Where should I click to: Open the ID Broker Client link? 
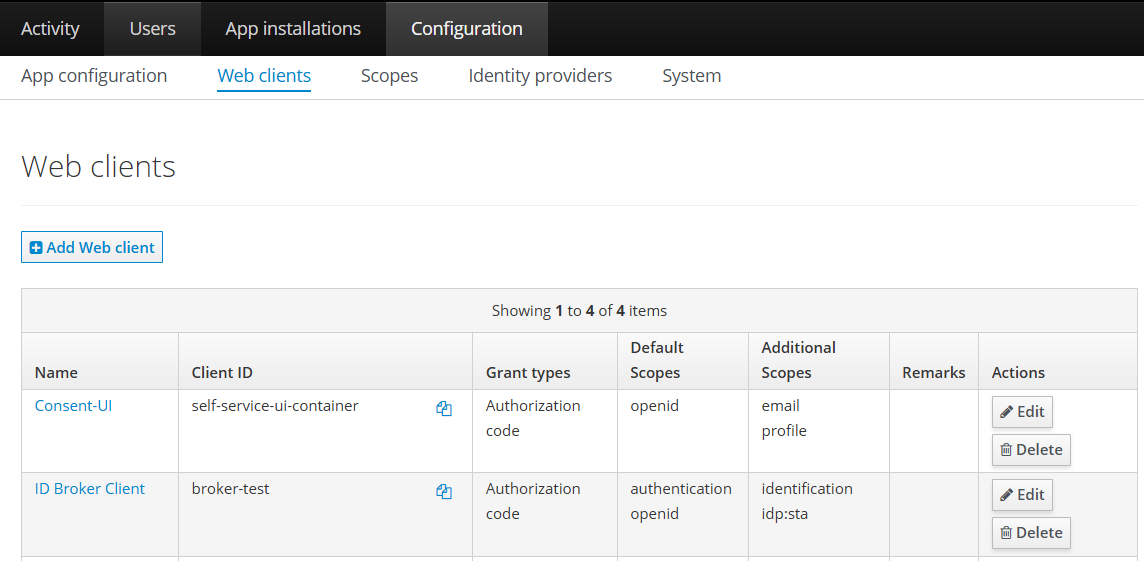90,488
